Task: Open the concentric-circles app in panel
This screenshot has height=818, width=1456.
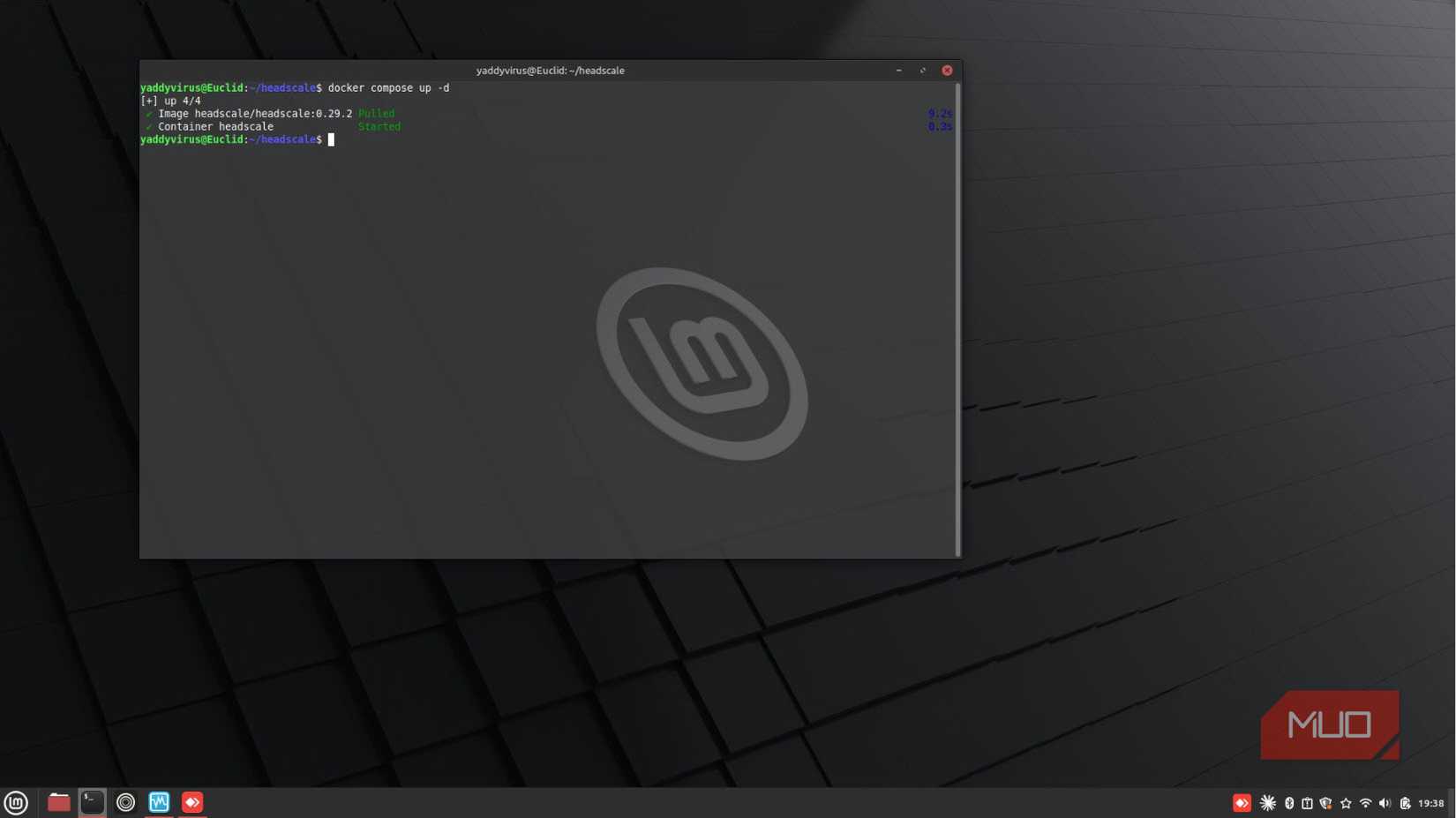Action: (126, 802)
